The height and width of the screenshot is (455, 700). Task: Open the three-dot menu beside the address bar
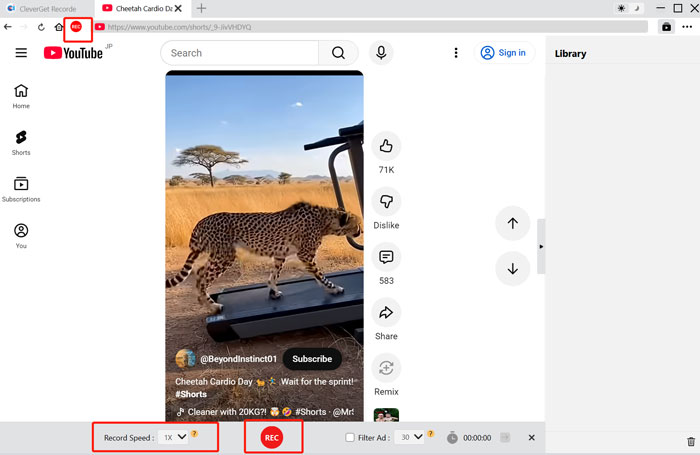687,27
